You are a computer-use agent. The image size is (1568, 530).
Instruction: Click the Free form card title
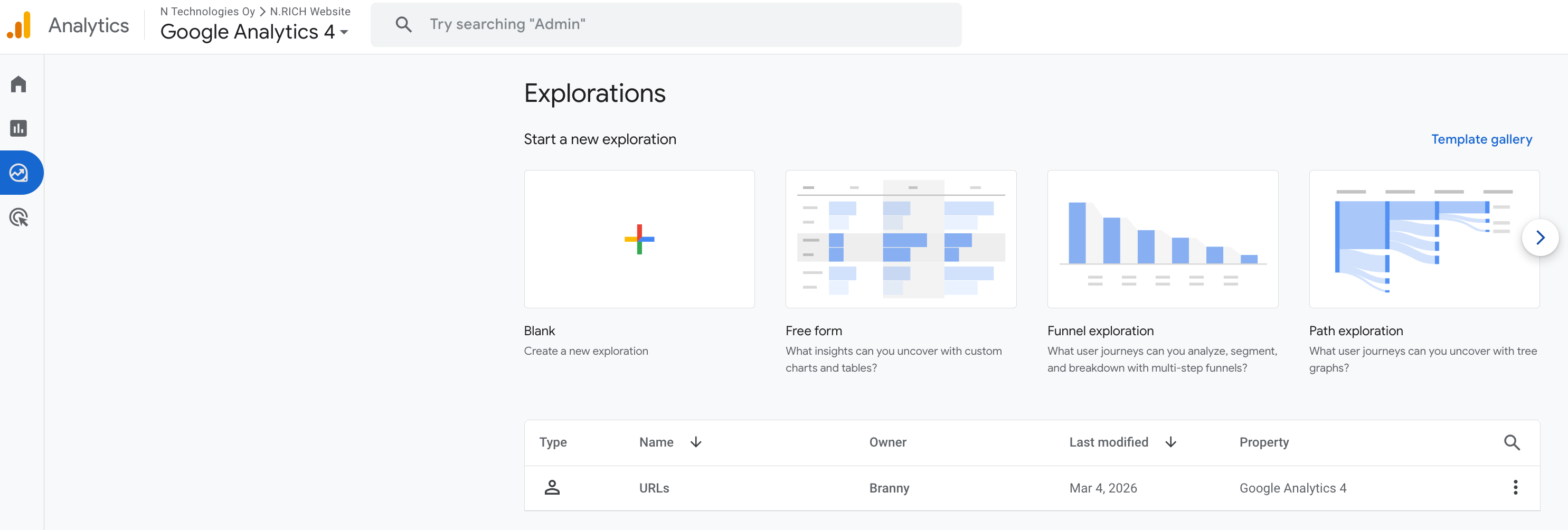coord(814,330)
